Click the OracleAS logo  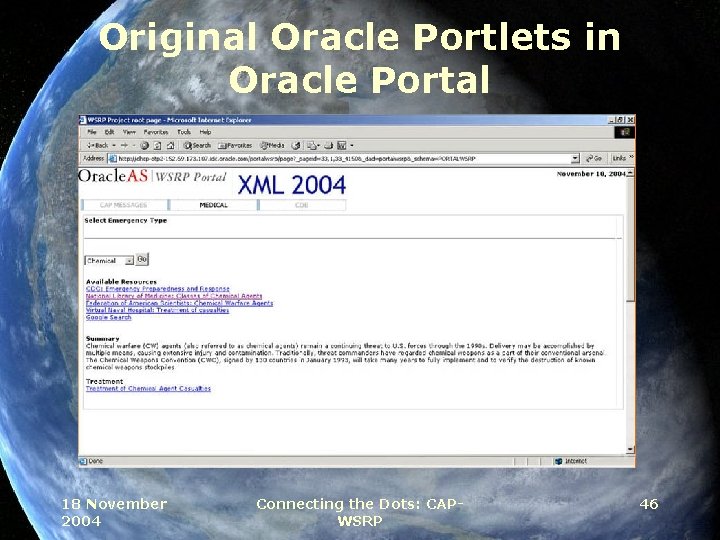pyautogui.click(x=113, y=176)
